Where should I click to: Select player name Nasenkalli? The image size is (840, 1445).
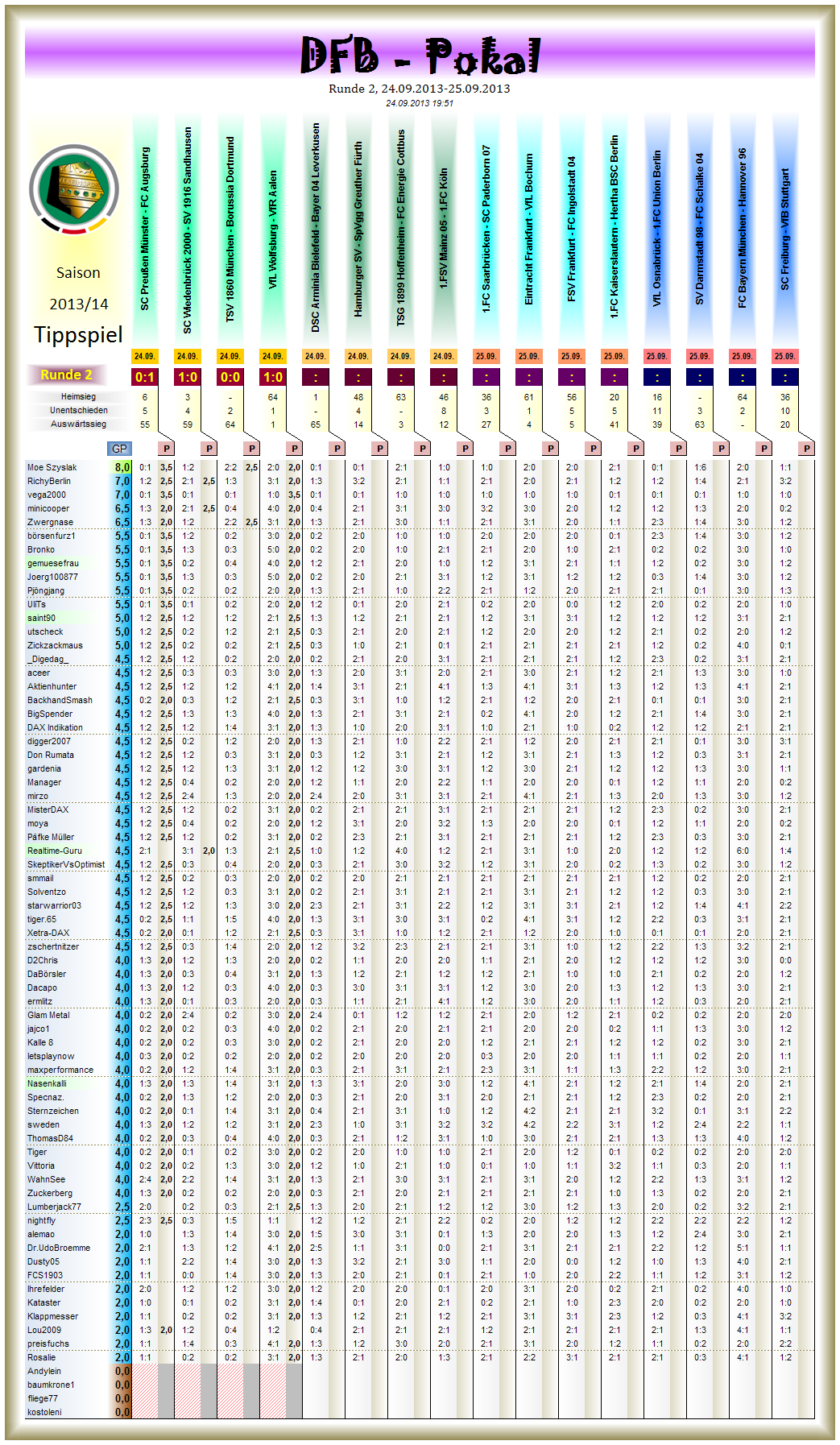point(47,1083)
